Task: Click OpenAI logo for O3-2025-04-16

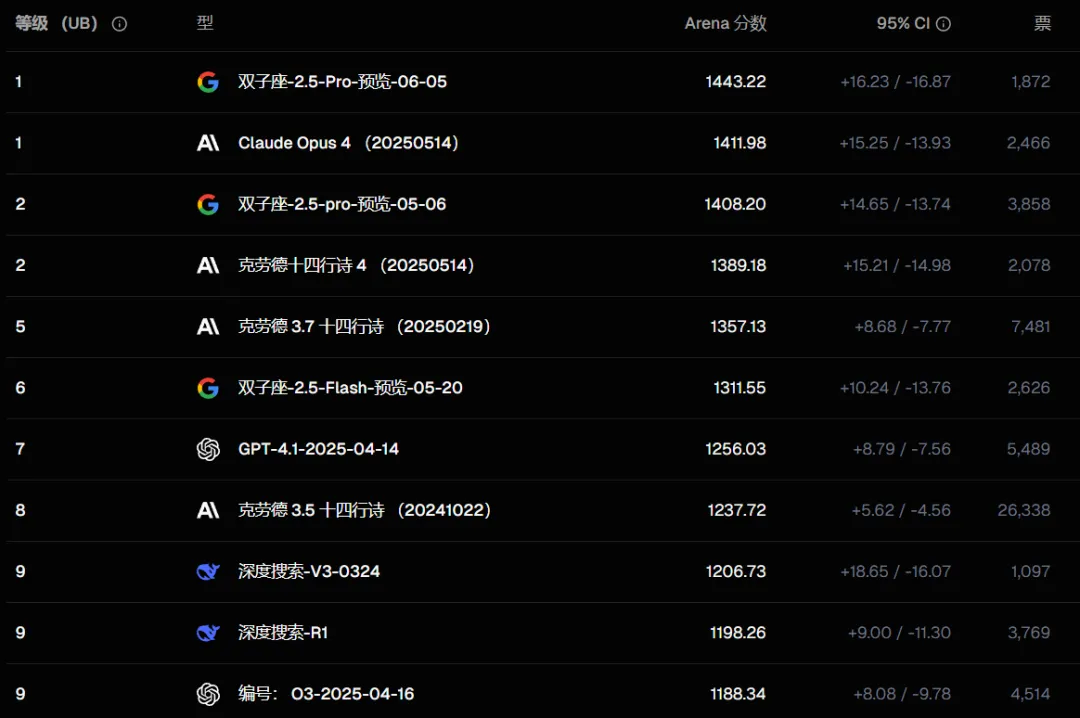Action: pos(208,694)
